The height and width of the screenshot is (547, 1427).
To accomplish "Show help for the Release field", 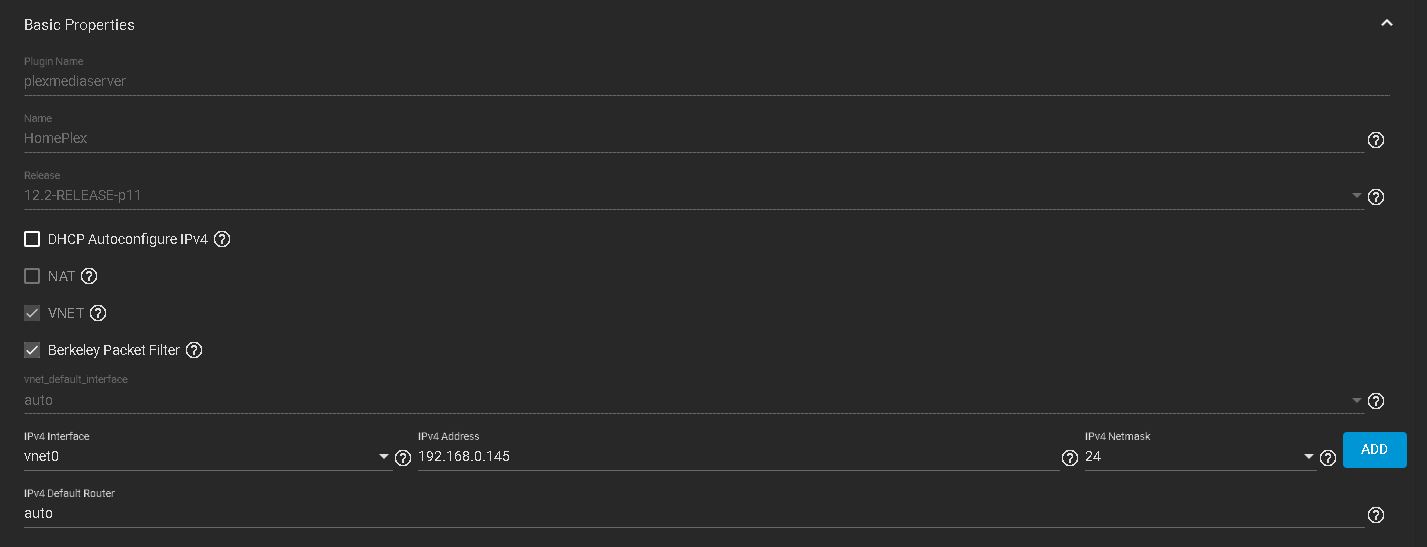I will 1375,197.
